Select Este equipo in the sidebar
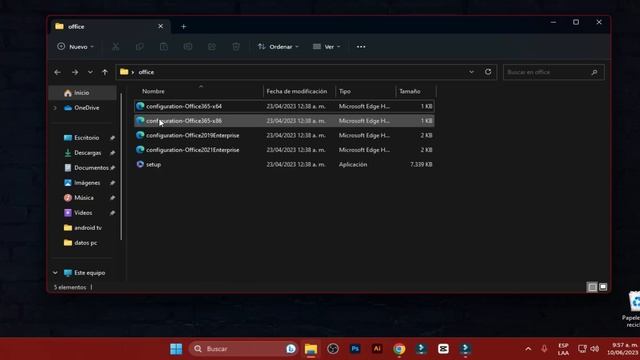Image resolution: width=640 pixels, height=360 pixels. click(85, 273)
